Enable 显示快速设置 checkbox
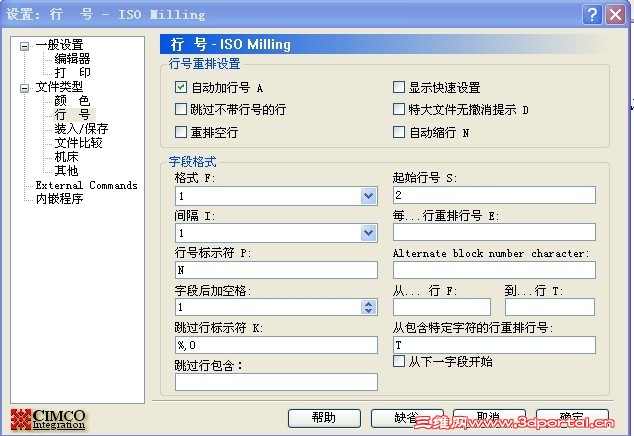Image resolution: width=634 pixels, height=436 pixels. pyautogui.click(x=399, y=87)
